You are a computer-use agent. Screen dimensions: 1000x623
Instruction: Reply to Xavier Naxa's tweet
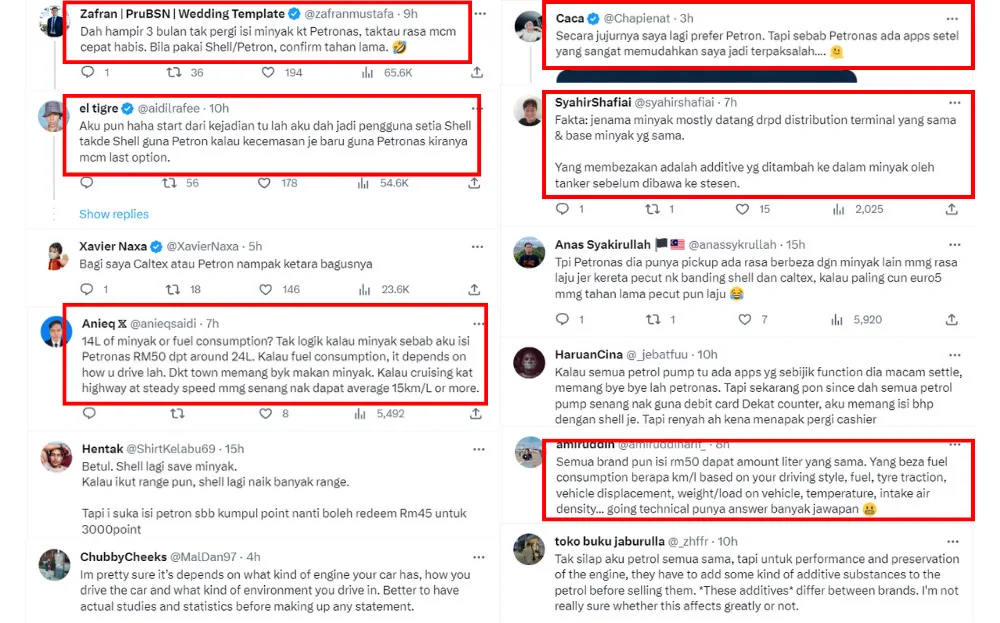coord(87,289)
